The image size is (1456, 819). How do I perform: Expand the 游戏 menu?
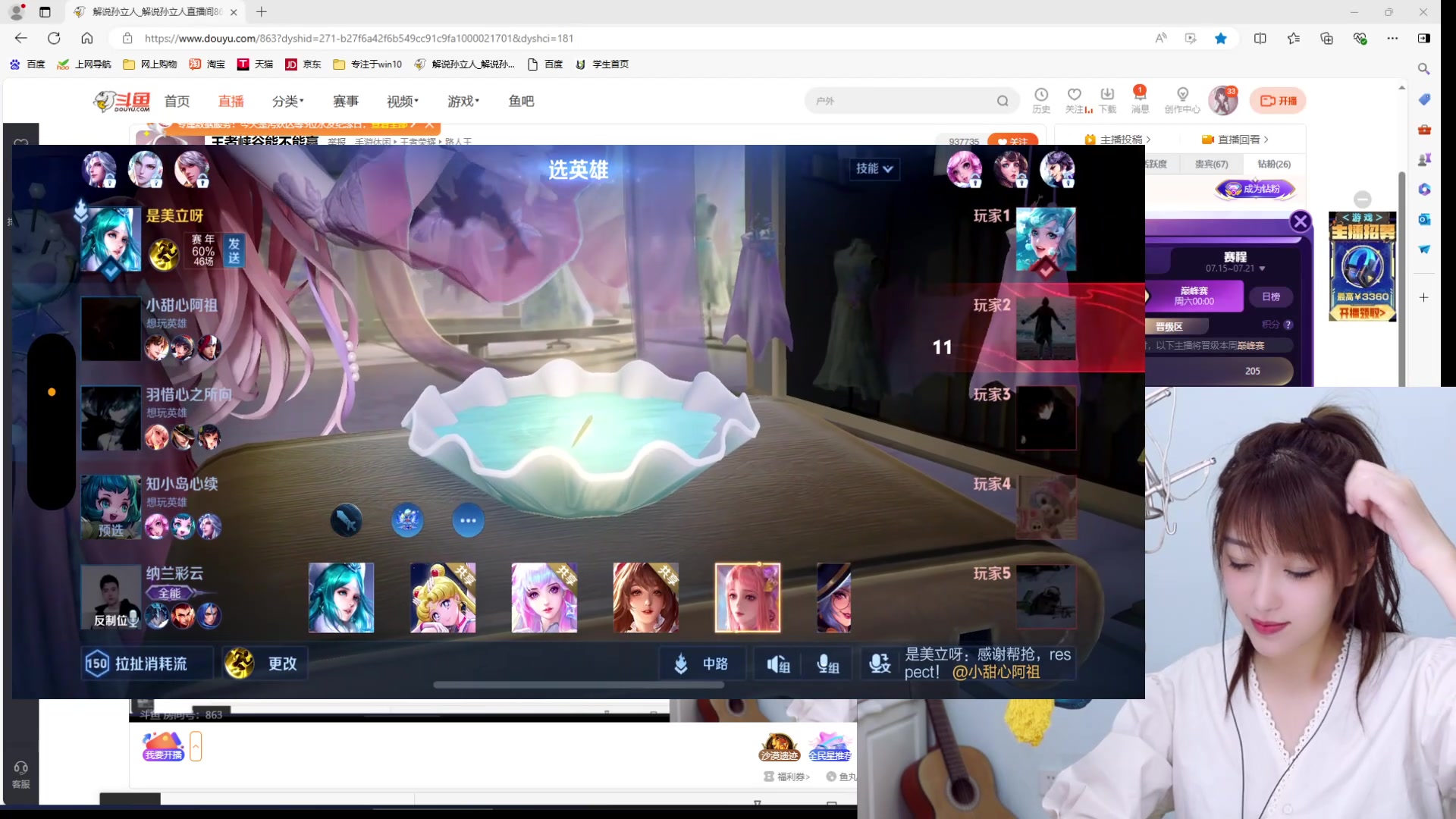[463, 101]
